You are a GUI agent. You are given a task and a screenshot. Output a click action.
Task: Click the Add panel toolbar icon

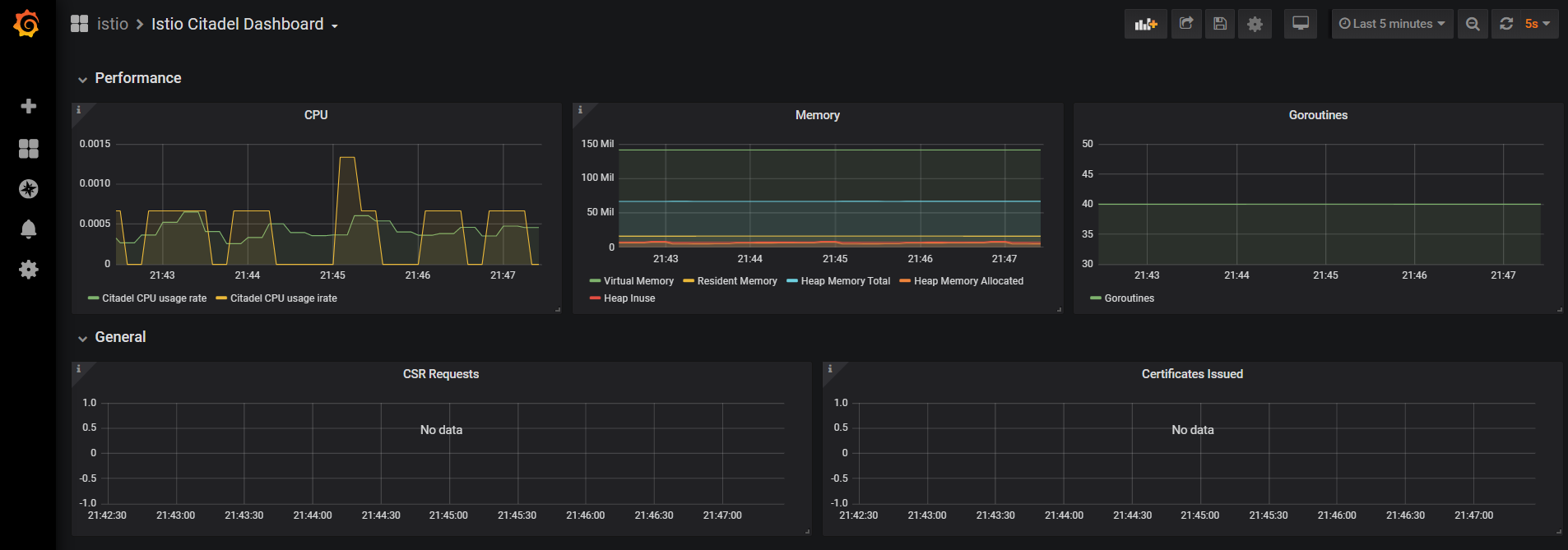coord(1145,24)
